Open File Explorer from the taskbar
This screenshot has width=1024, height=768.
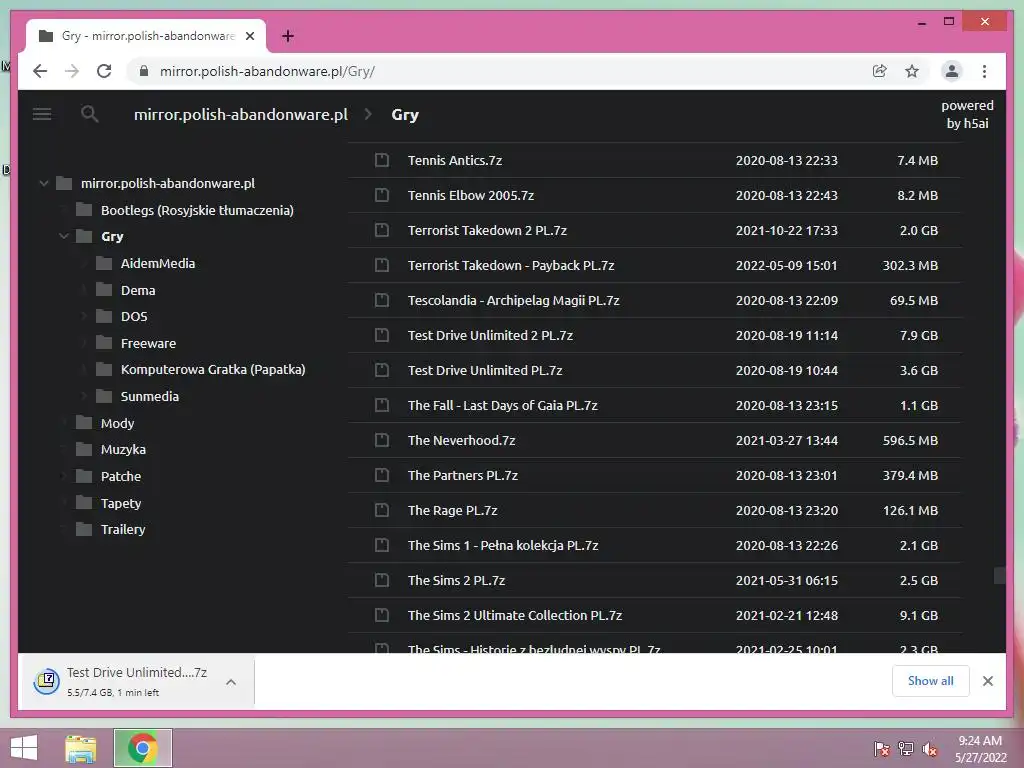[x=81, y=748]
